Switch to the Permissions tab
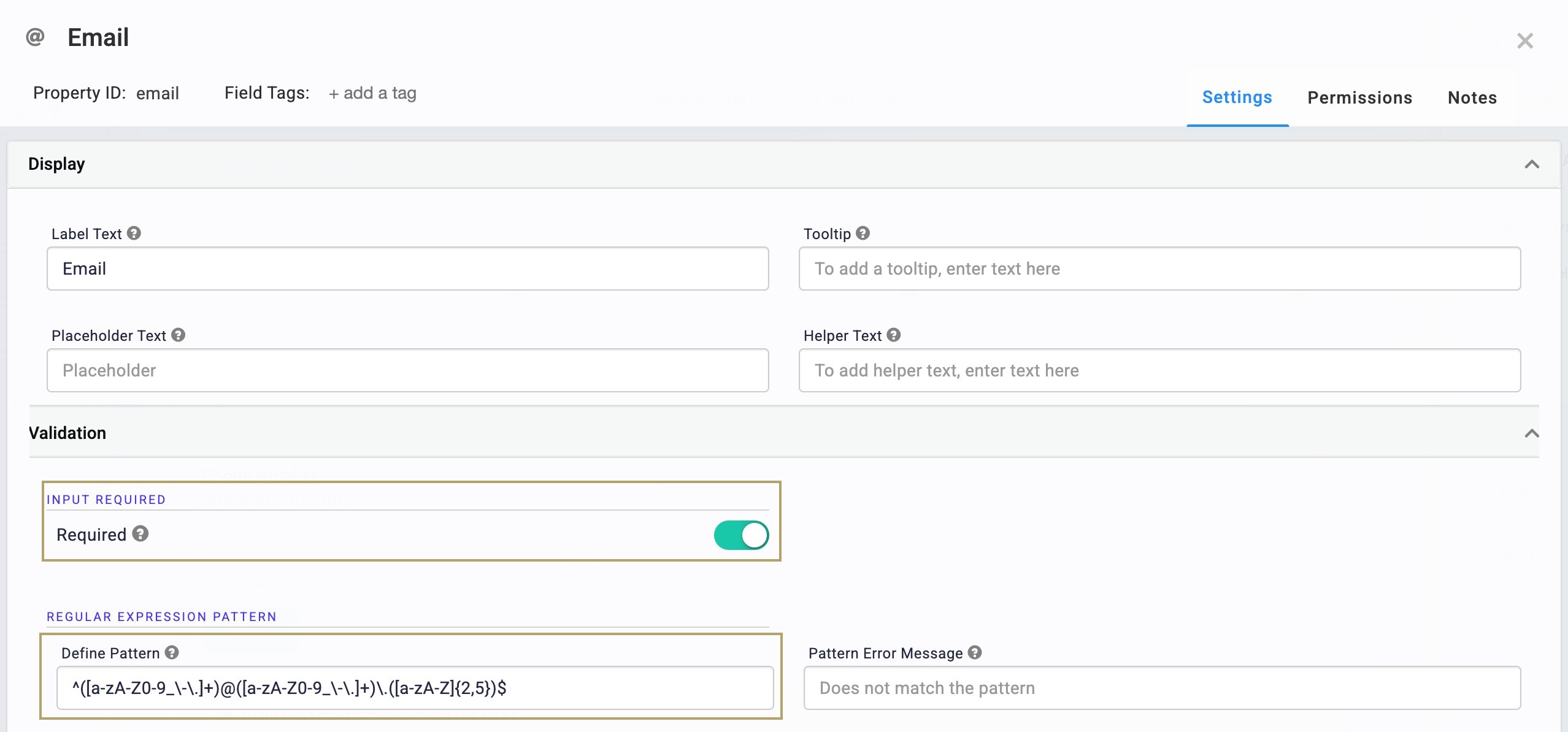The image size is (1568, 732). [1360, 97]
